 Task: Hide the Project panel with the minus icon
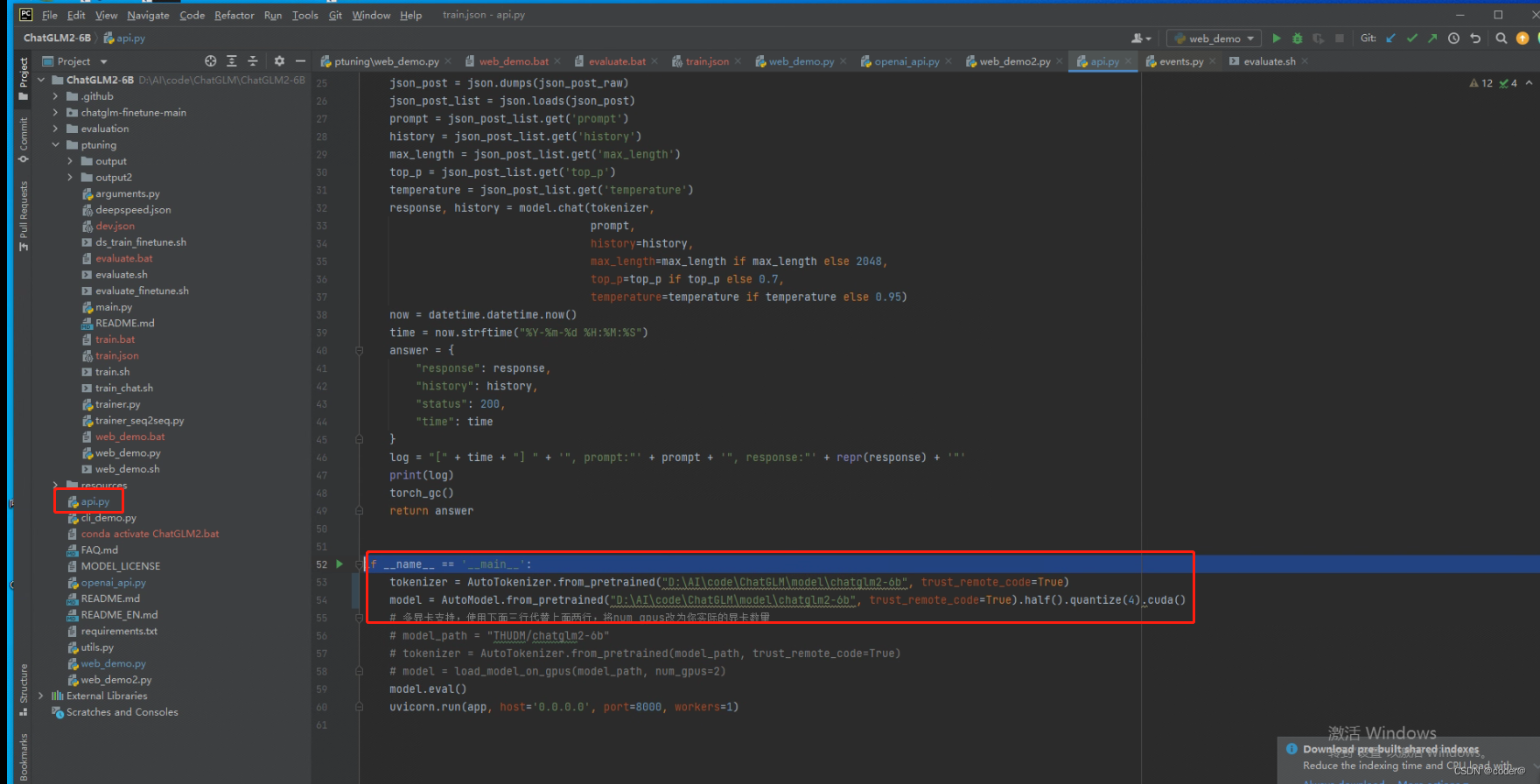click(x=300, y=61)
